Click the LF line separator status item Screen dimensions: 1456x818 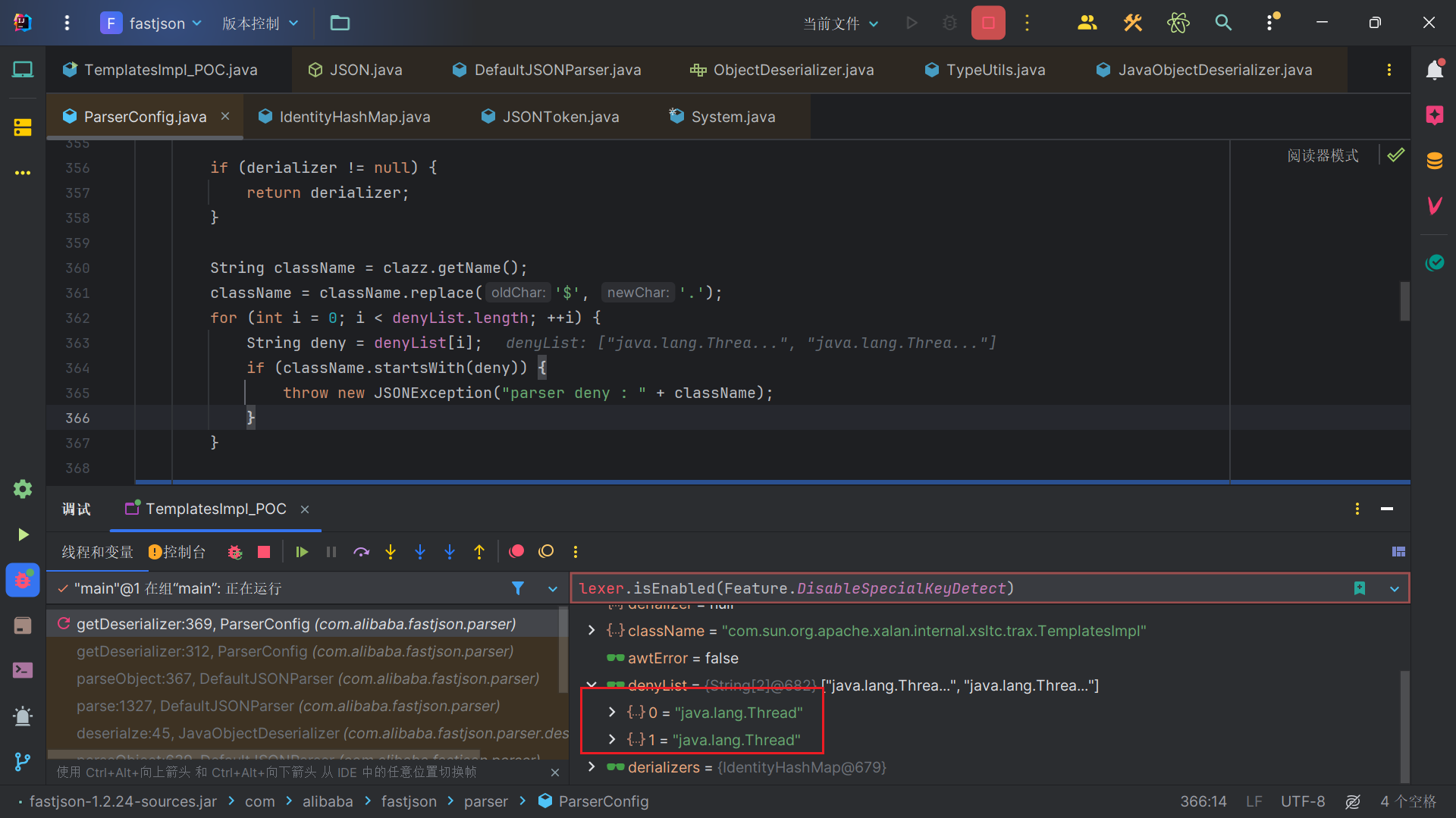(x=1254, y=801)
